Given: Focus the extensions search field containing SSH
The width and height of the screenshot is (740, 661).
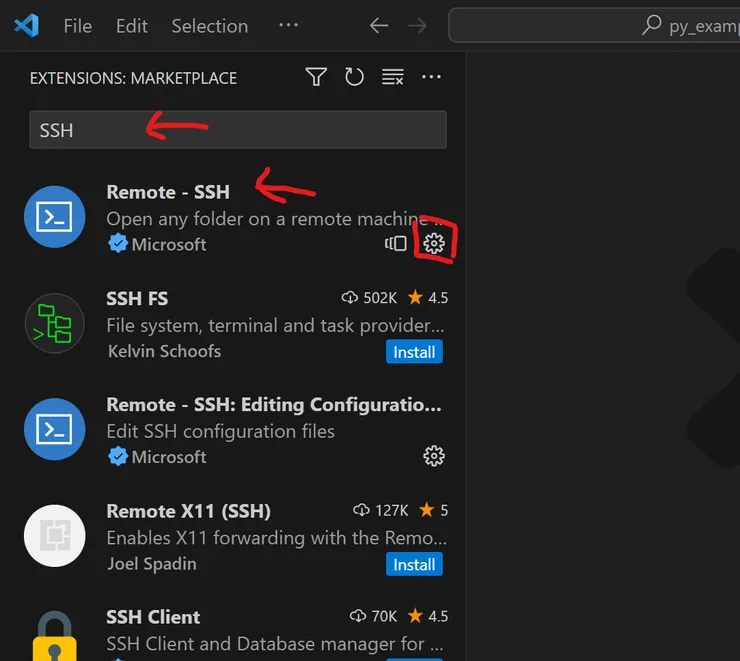Looking at the screenshot, I should (238, 130).
